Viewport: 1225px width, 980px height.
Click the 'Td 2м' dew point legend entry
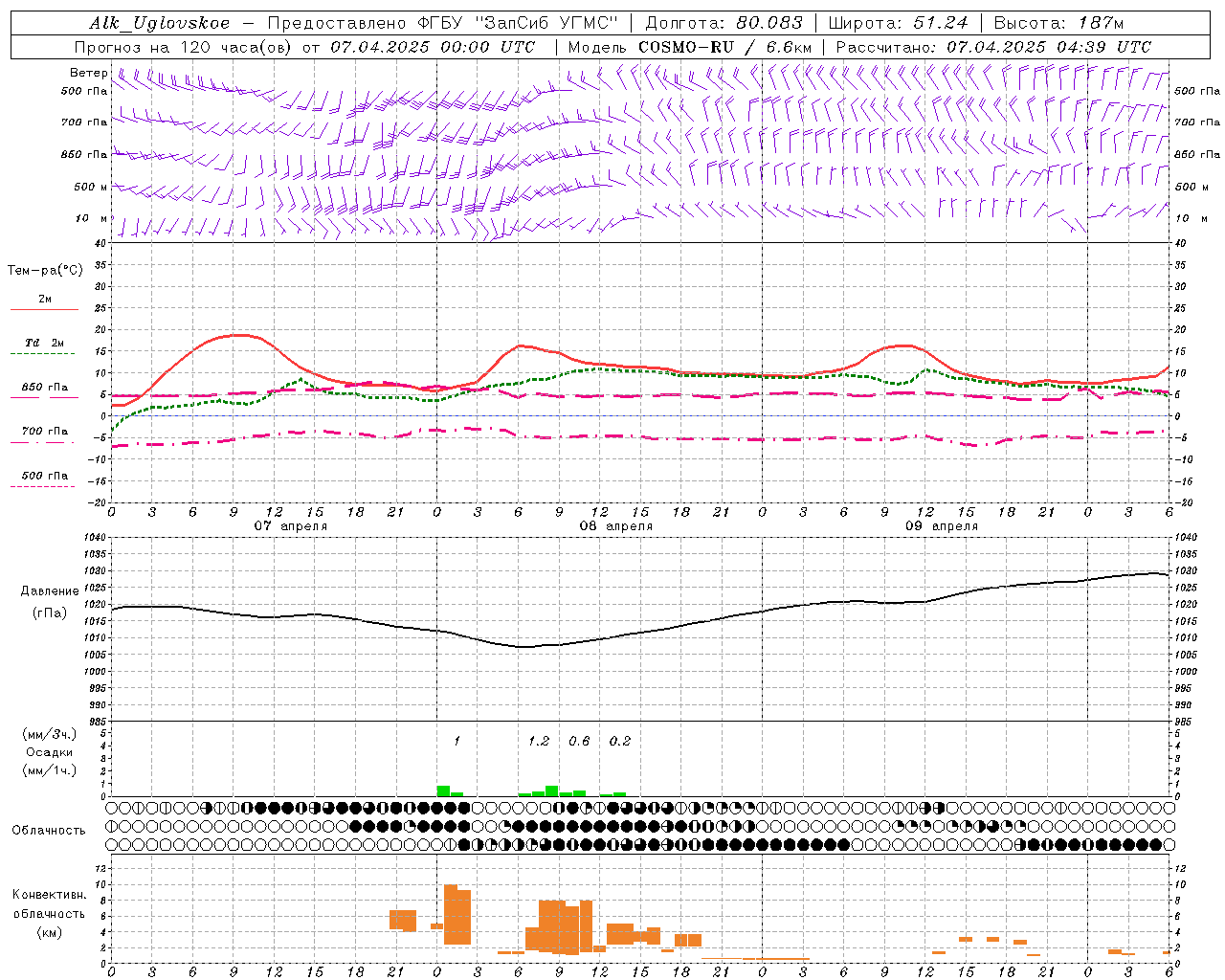click(44, 343)
